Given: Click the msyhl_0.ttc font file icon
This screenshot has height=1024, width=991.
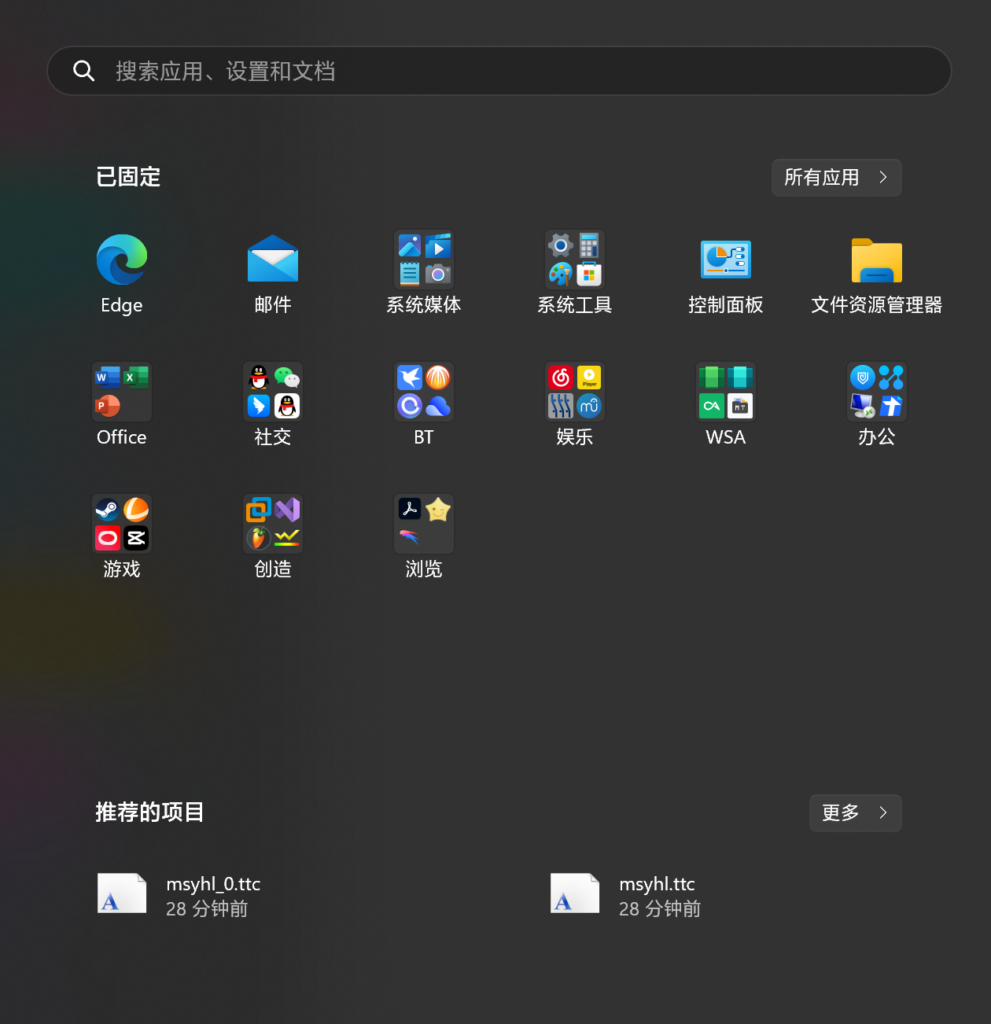Looking at the screenshot, I should pos(122,893).
